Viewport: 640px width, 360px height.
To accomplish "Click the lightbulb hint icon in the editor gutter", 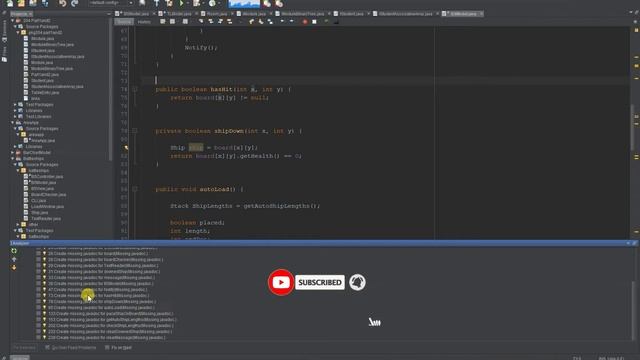I will click(x=127, y=147).
